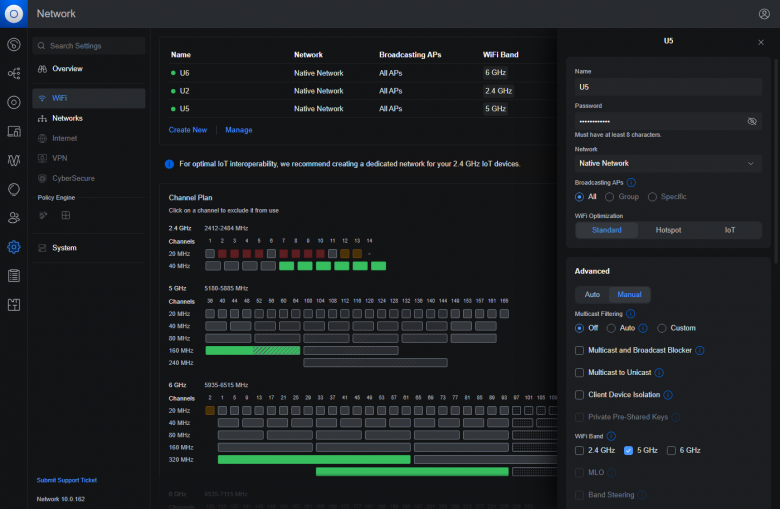Click the user account icon at top right
The height and width of the screenshot is (509, 780).
coord(764,14)
